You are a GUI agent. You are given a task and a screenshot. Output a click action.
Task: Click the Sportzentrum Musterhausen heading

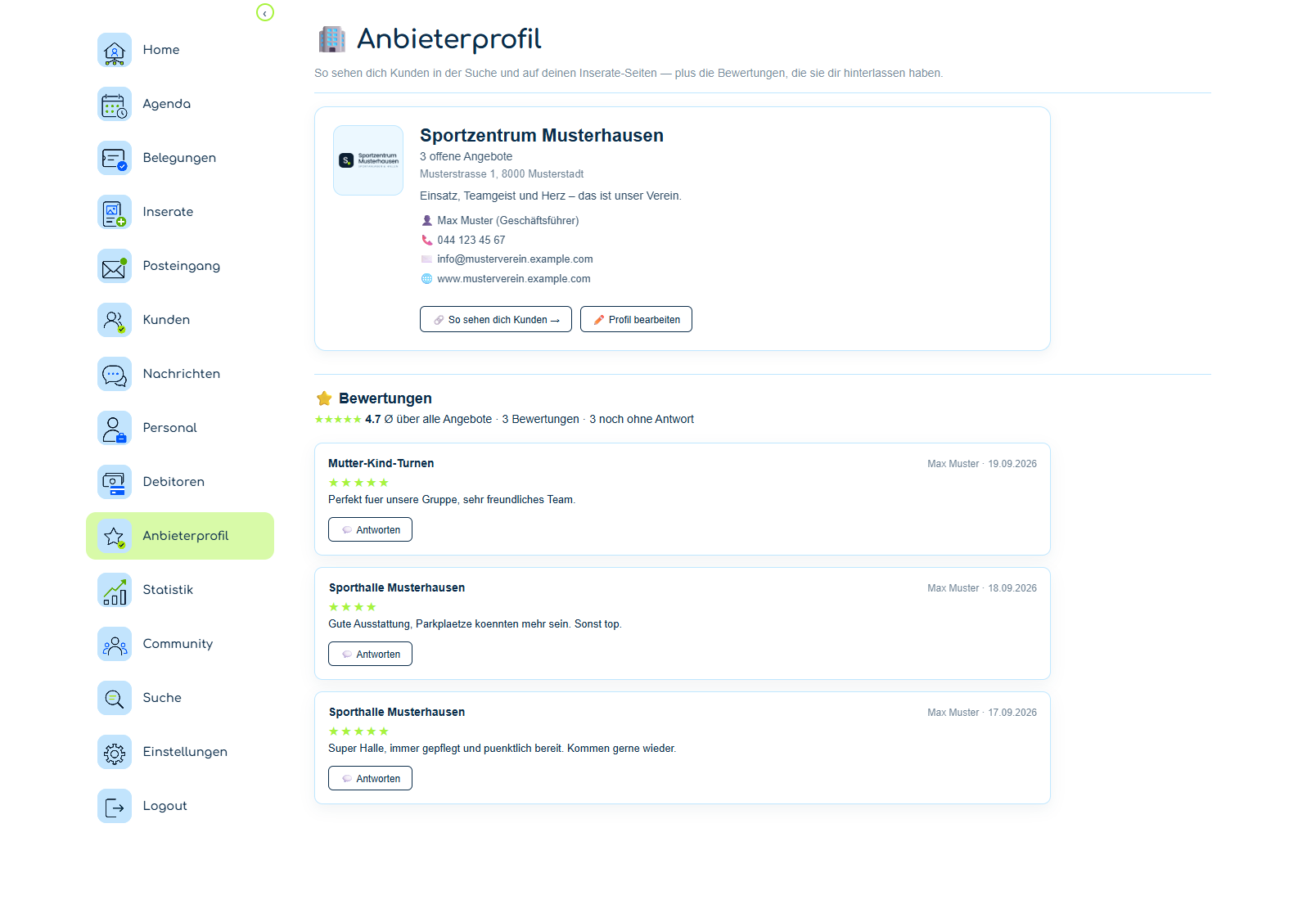(x=542, y=136)
